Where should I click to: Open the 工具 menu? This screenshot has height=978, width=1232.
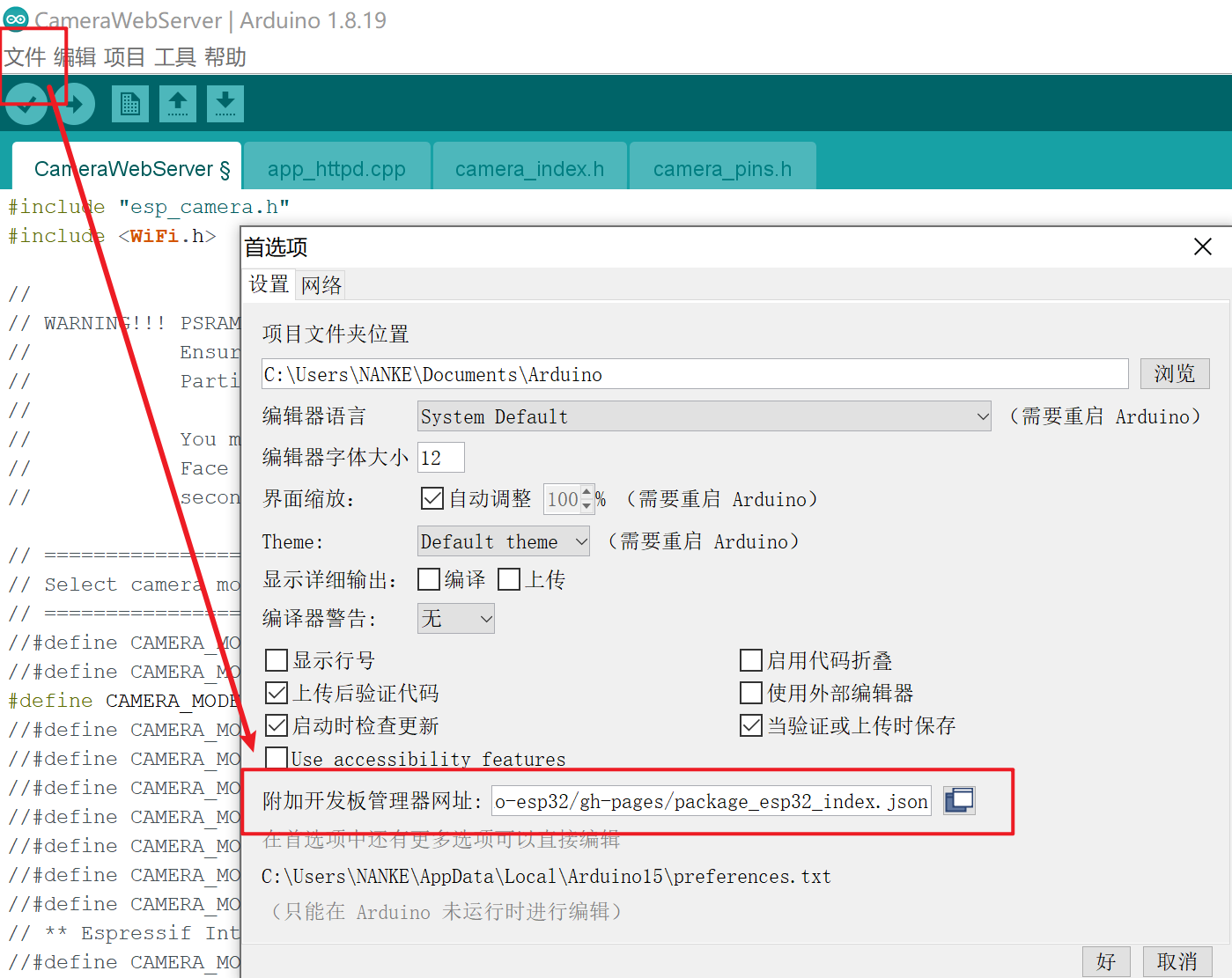[175, 57]
